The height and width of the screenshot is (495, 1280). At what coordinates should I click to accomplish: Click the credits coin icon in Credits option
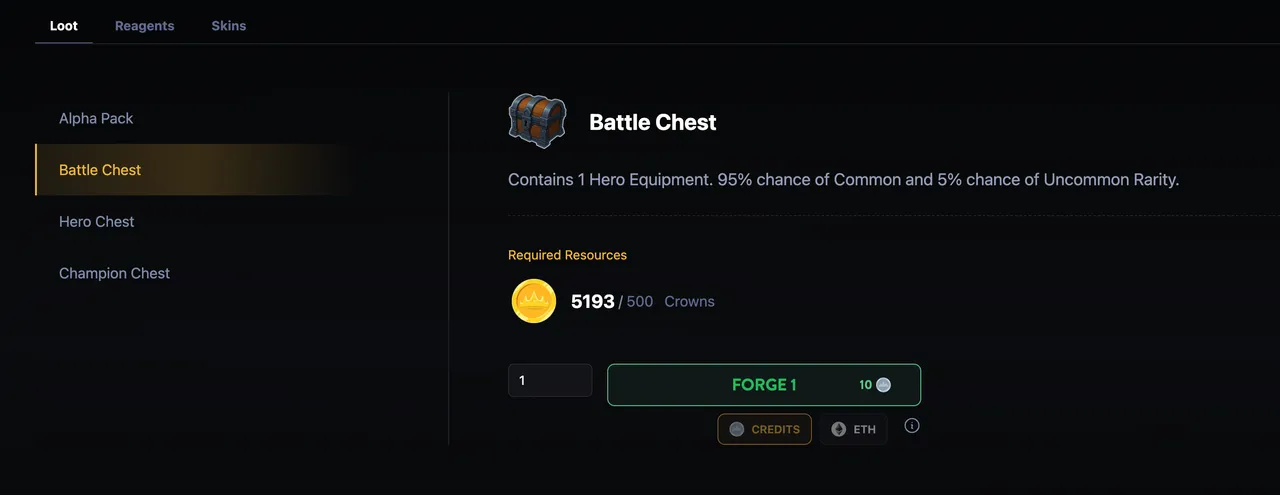[737, 429]
